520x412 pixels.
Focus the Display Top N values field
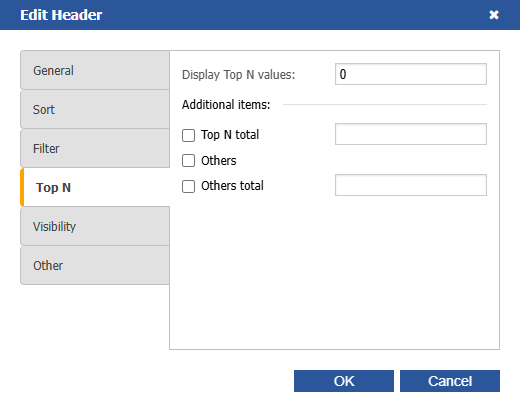pyautogui.click(x=411, y=74)
